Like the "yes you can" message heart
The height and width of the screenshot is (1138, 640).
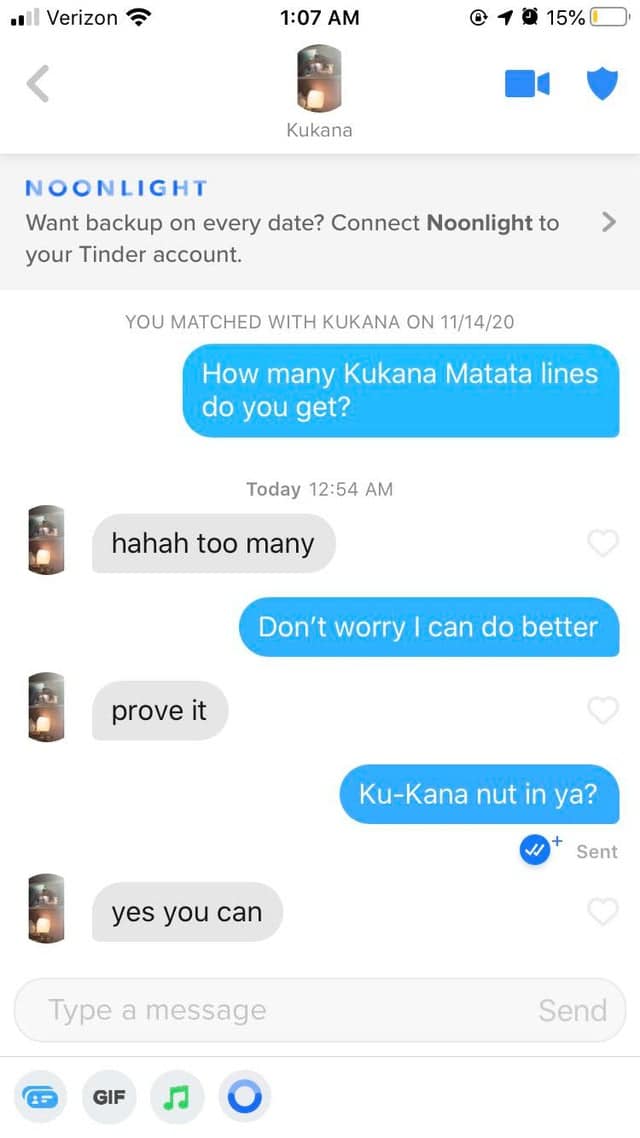pyautogui.click(x=602, y=912)
